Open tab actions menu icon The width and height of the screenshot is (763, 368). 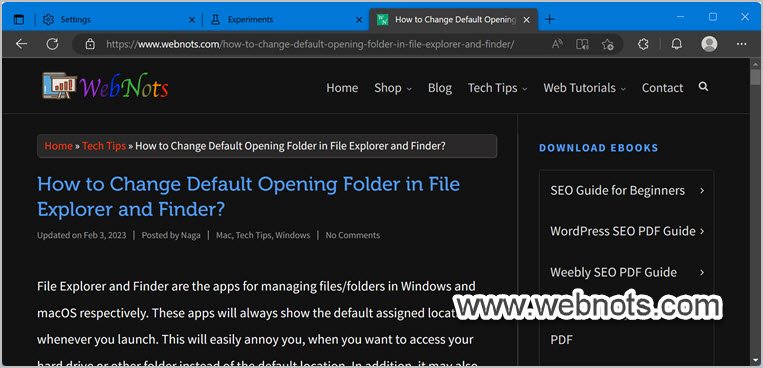click(x=18, y=19)
